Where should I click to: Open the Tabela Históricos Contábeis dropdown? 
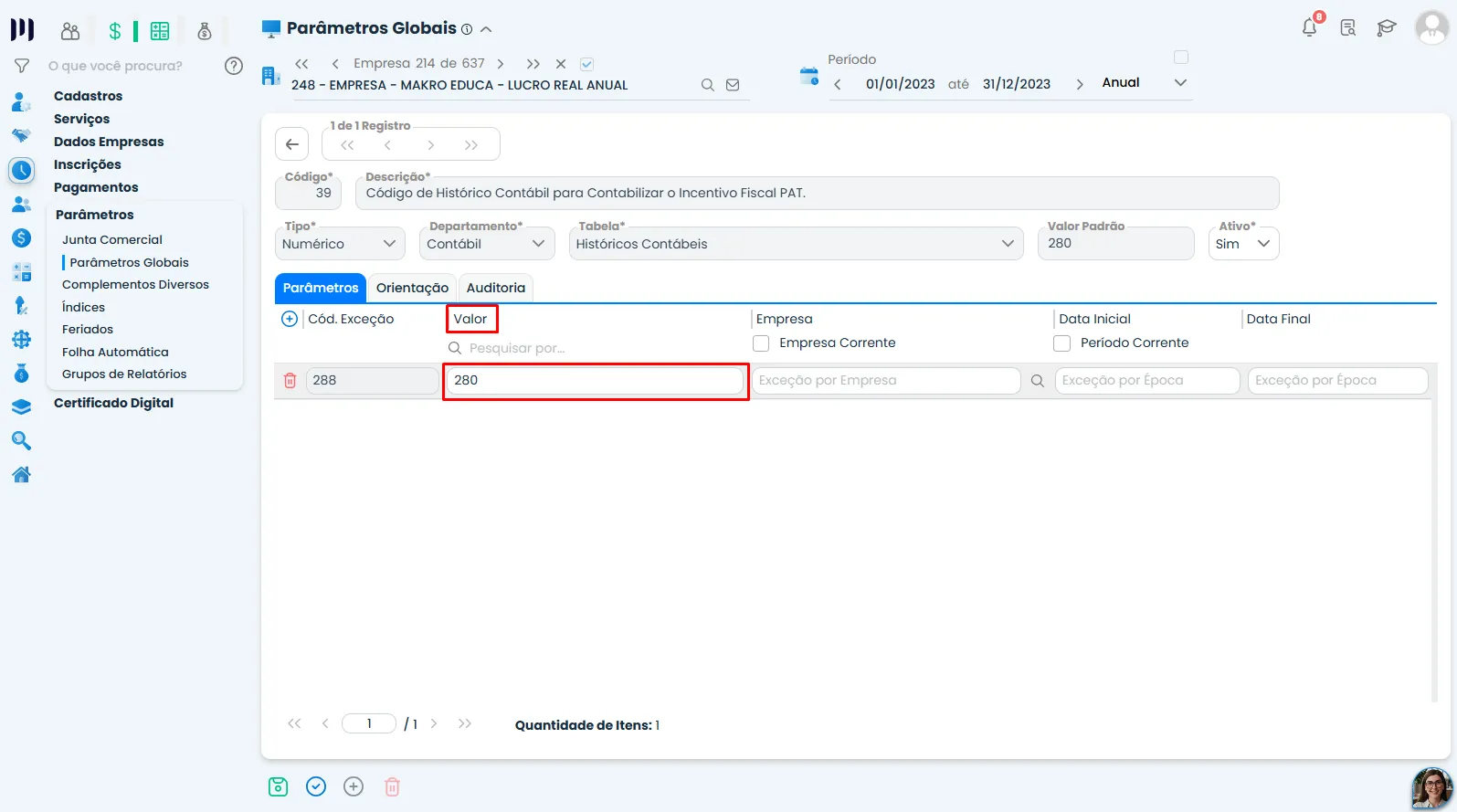pos(796,244)
